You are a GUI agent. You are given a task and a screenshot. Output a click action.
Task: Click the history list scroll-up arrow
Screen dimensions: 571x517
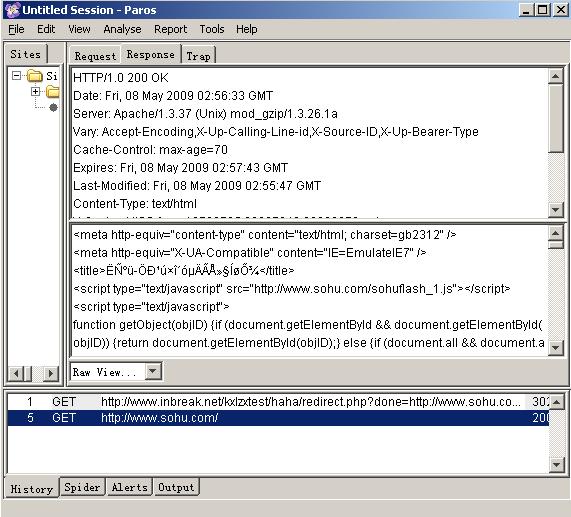point(556,402)
